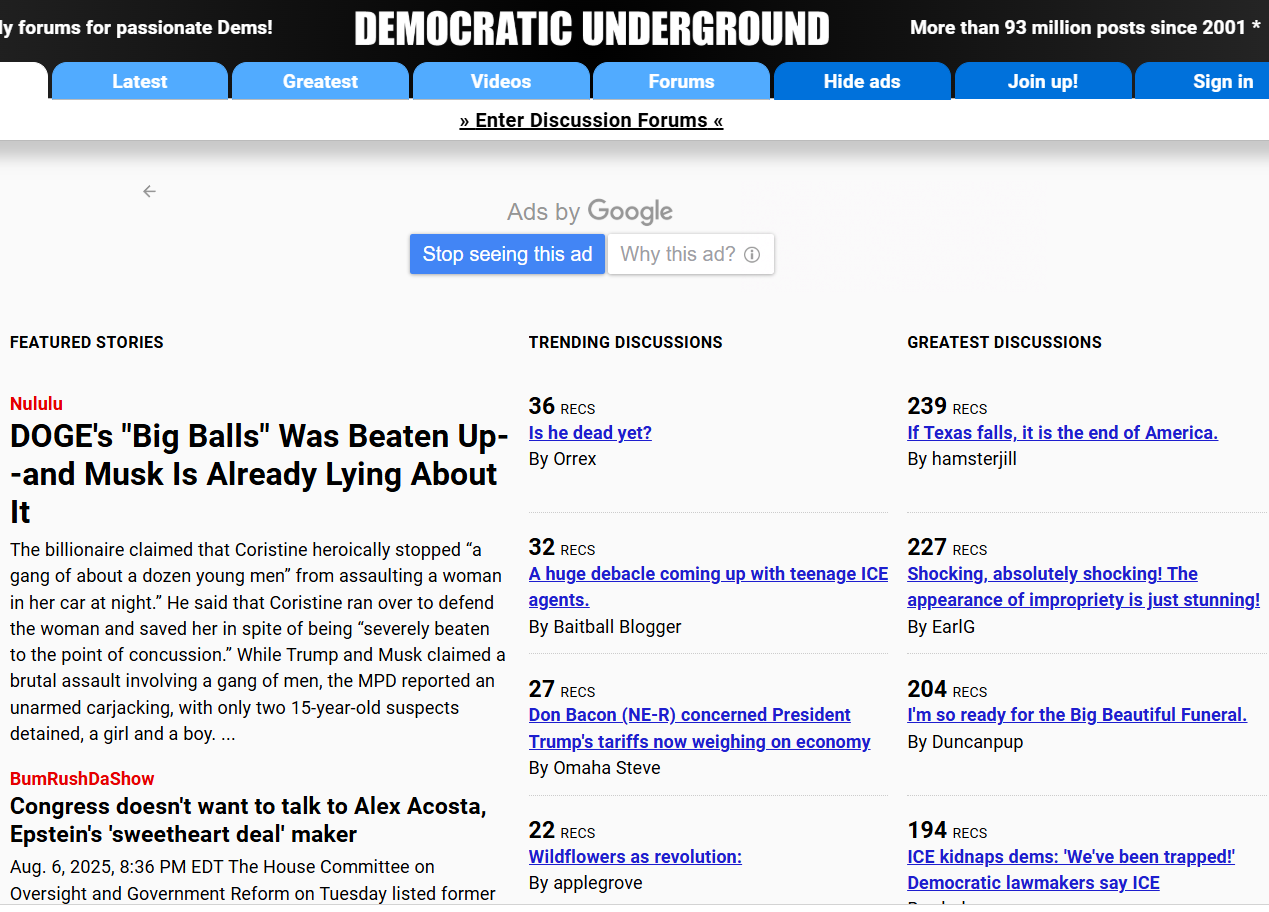Click the 'By EarlG' author text
Screen dimensions: 1269x912
point(941,627)
